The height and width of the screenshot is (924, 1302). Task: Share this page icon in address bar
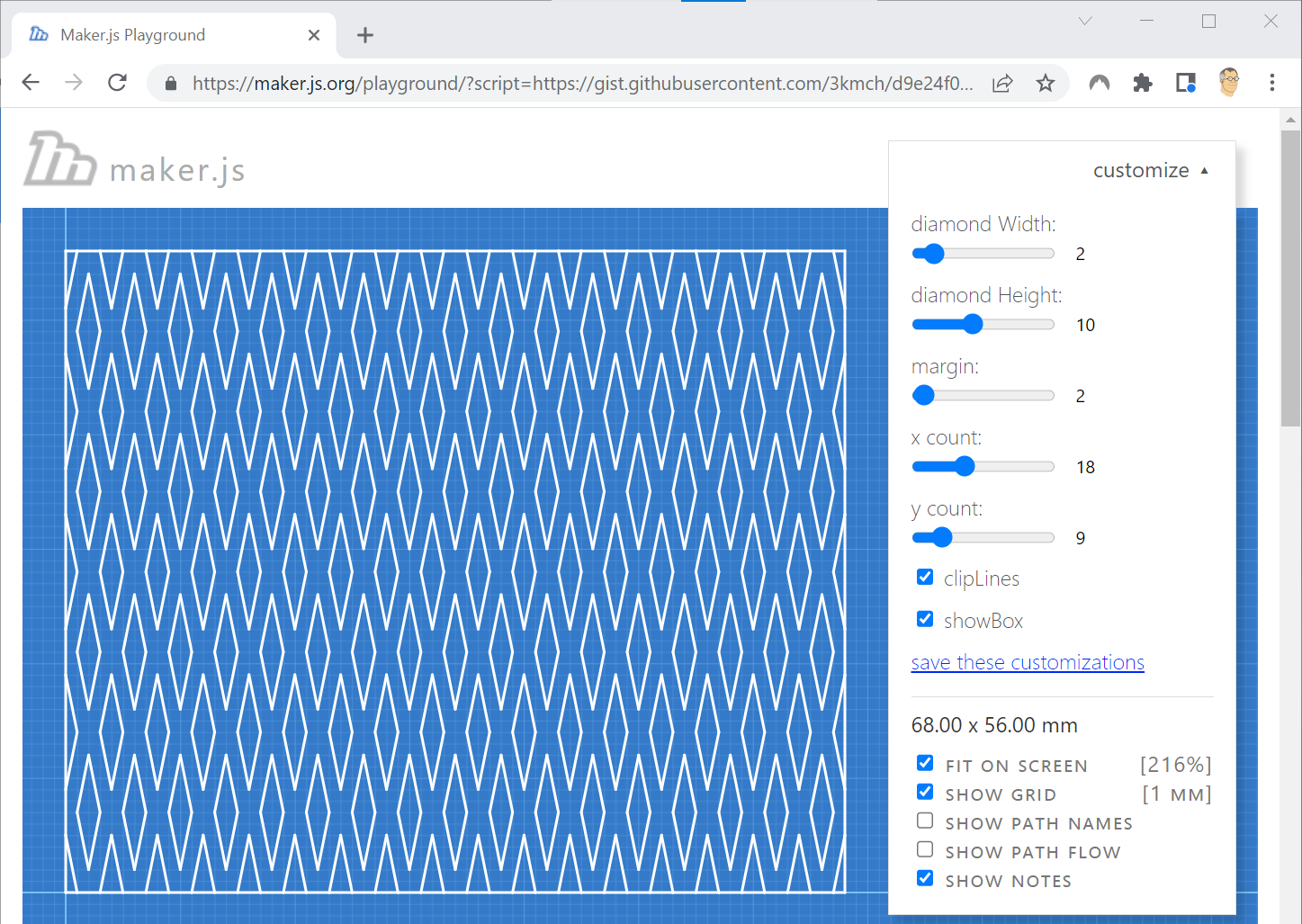click(1002, 84)
